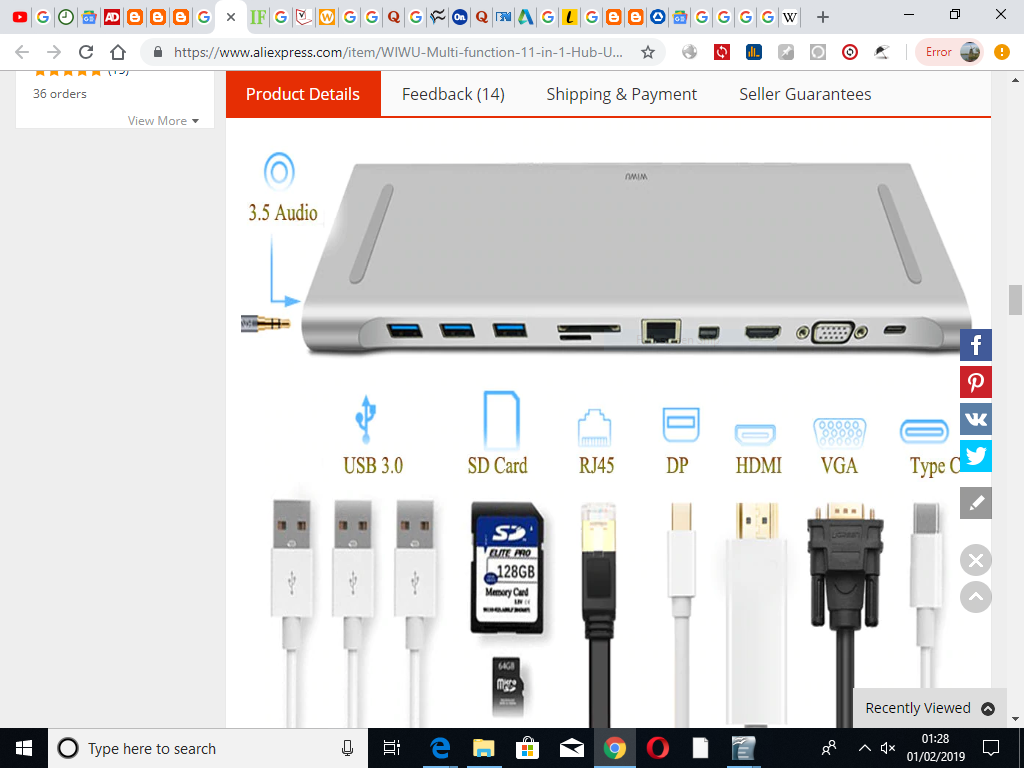Screen dimensions: 1024x768
Task: Share to VK from the side panel
Action: click(975, 418)
